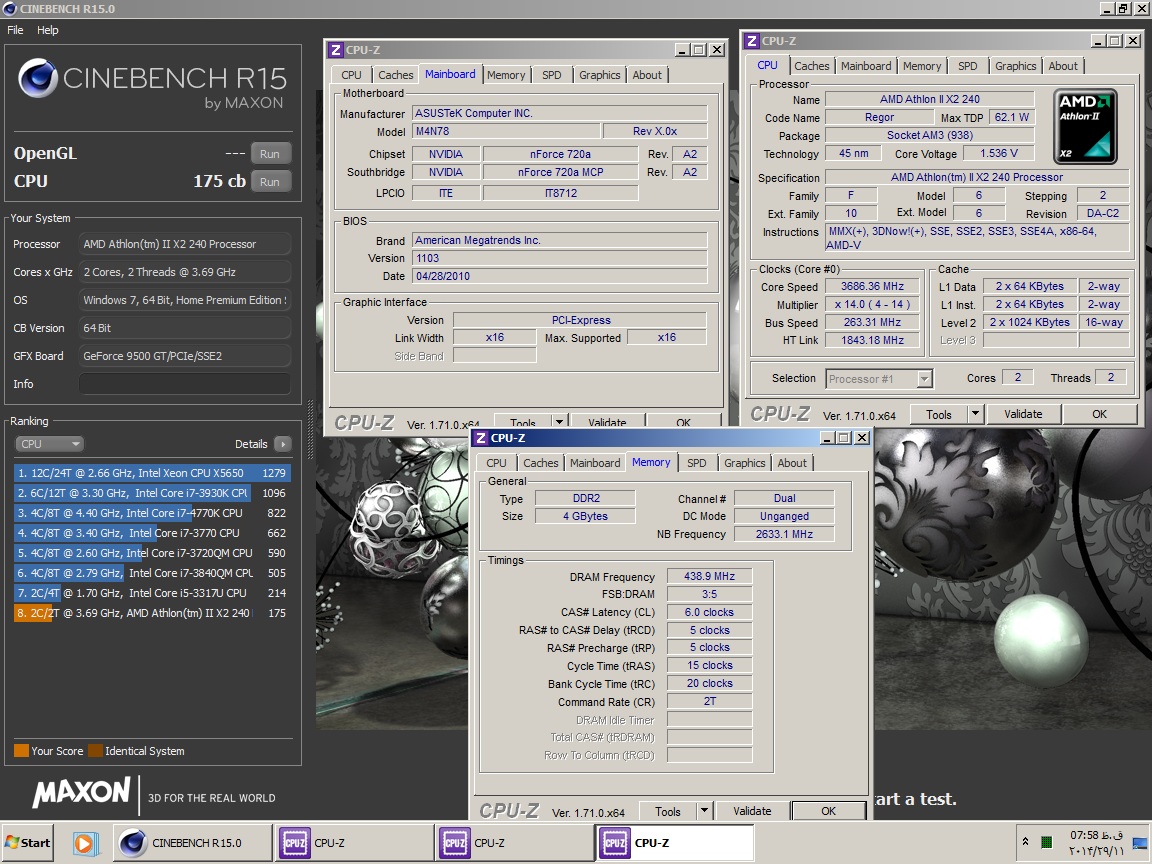1152x864 pixels.
Task: Click the empty Info input field
Action: [x=184, y=384]
